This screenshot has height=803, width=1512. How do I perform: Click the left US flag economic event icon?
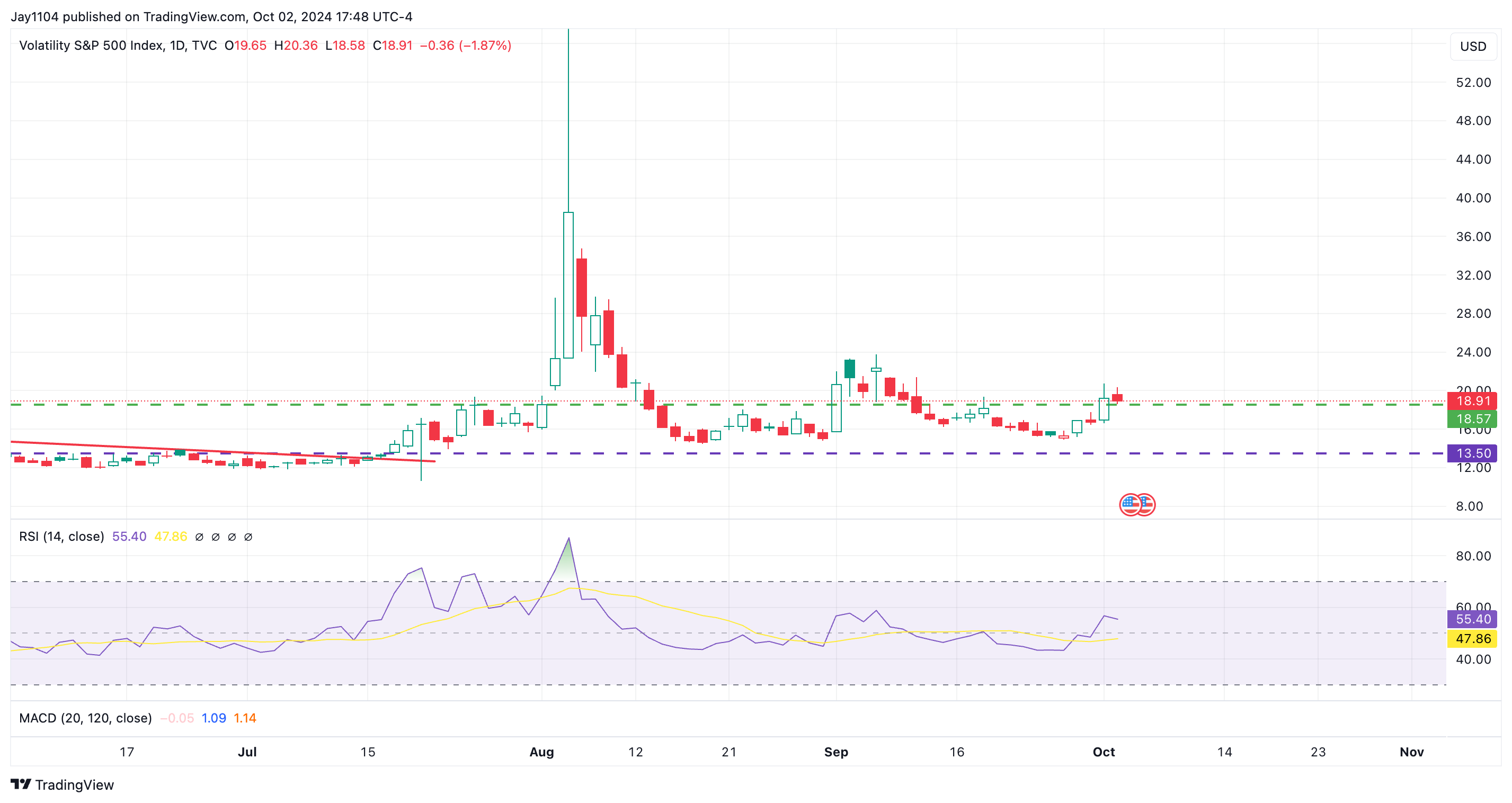(1130, 504)
